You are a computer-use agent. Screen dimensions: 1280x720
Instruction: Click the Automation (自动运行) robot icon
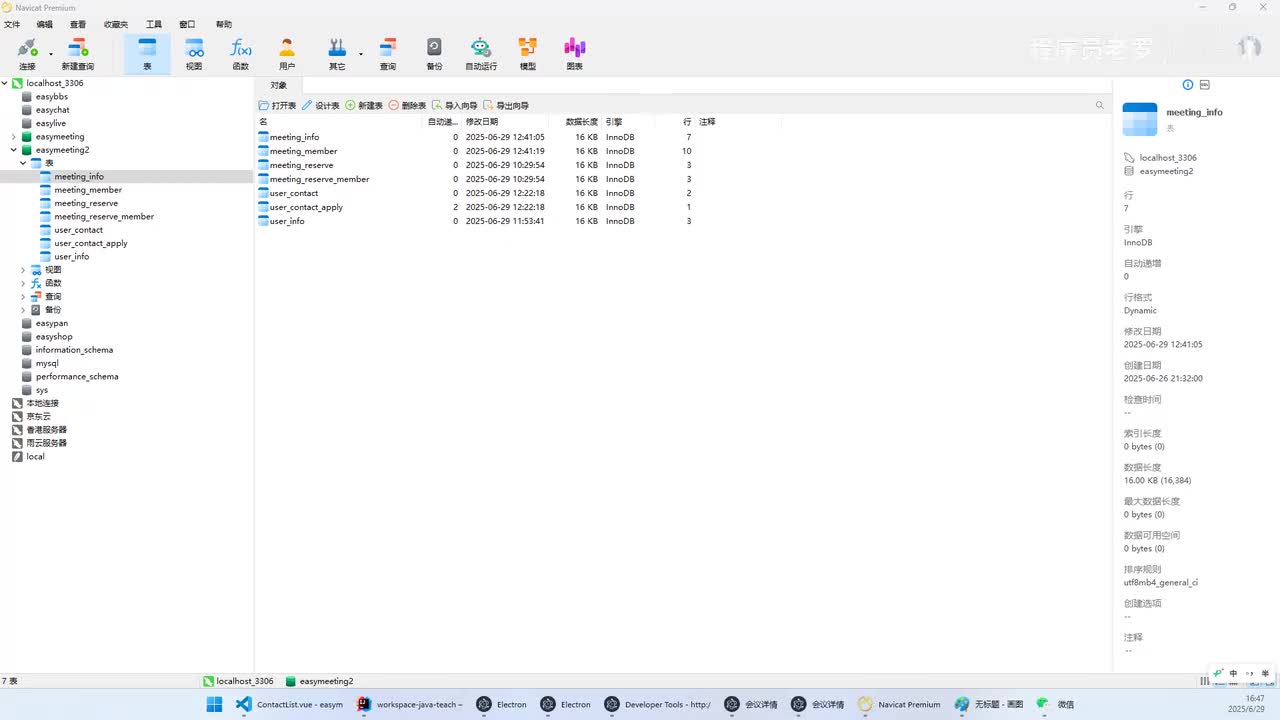click(481, 53)
